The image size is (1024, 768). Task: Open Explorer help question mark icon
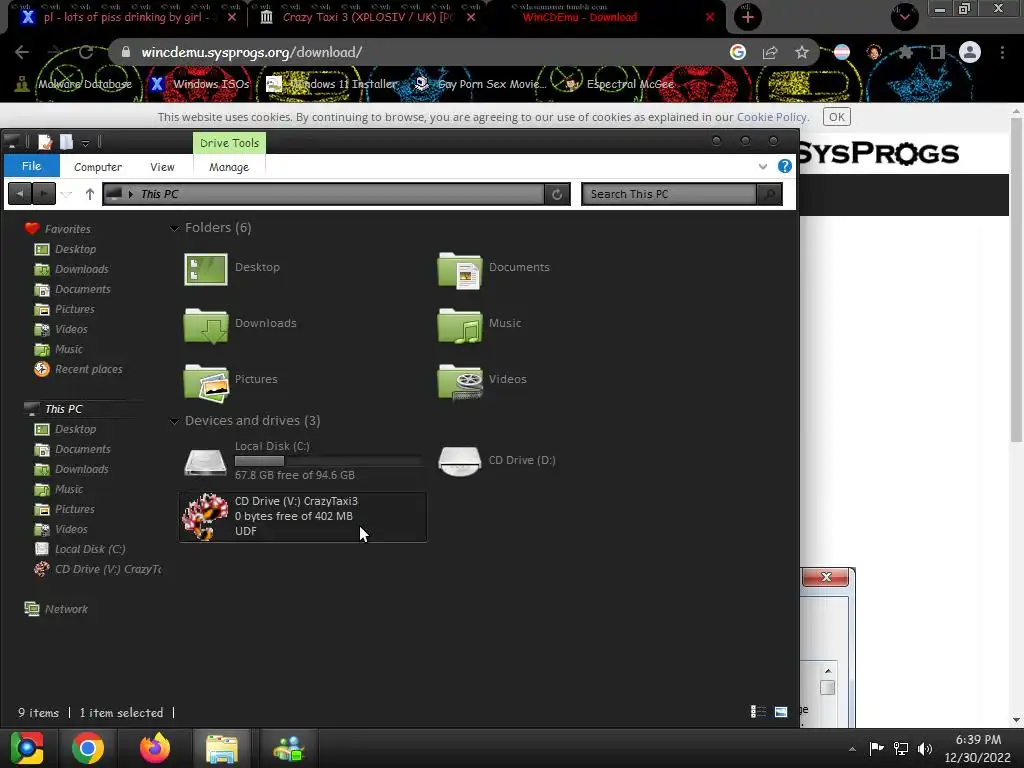click(784, 166)
